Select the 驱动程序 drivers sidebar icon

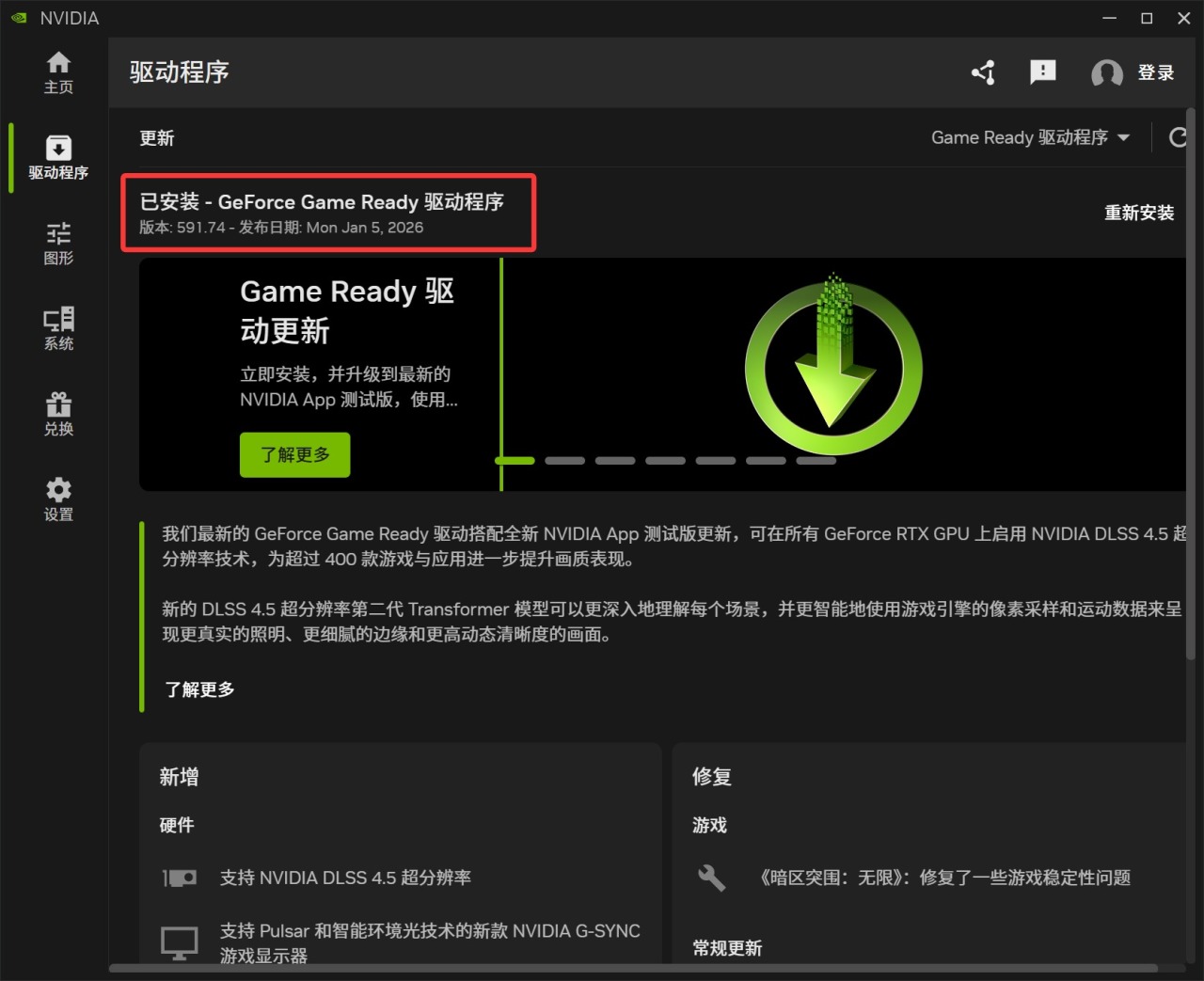pyautogui.click(x=58, y=158)
